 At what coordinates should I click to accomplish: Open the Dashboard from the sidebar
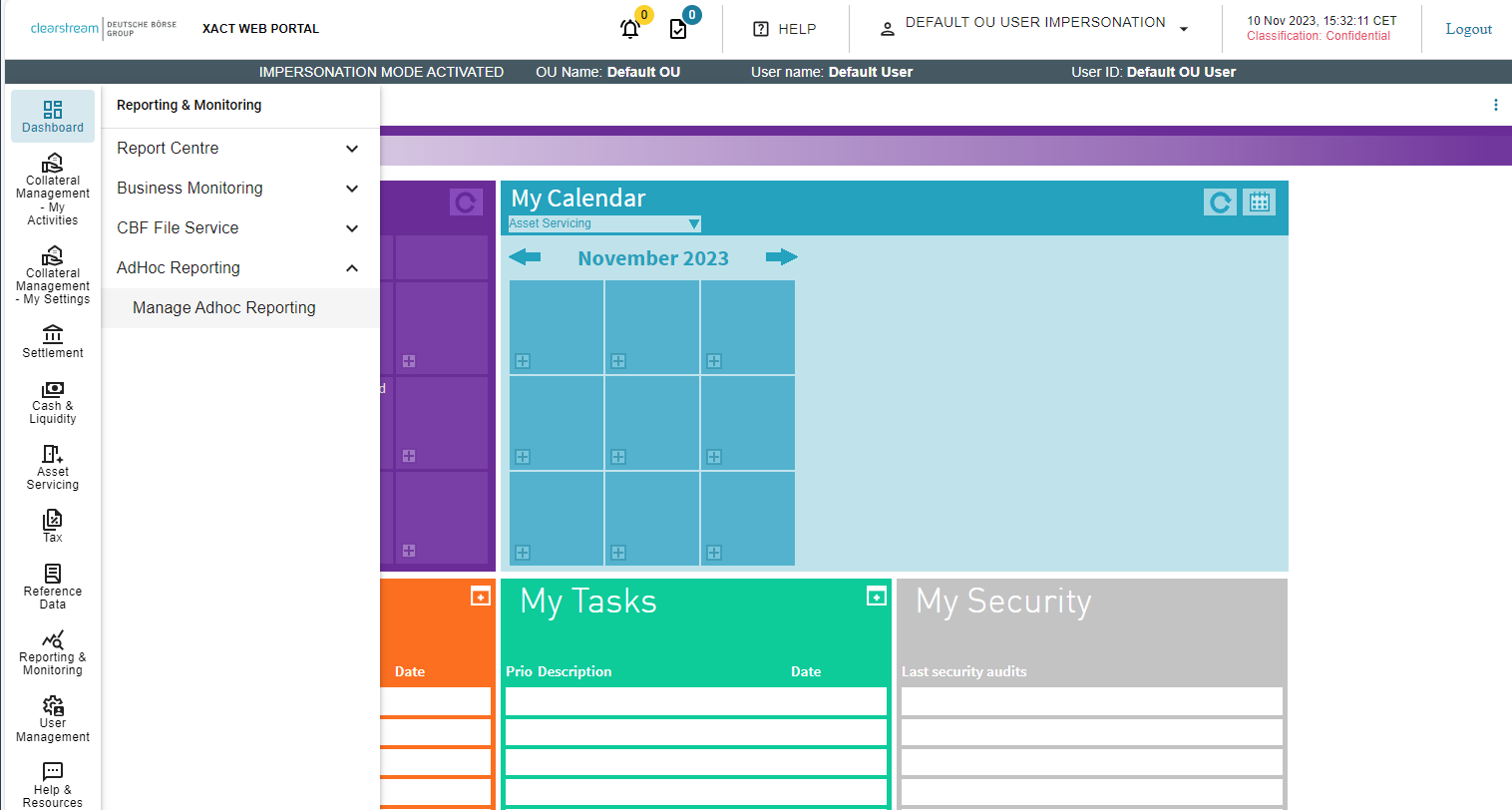pos(52,116)
